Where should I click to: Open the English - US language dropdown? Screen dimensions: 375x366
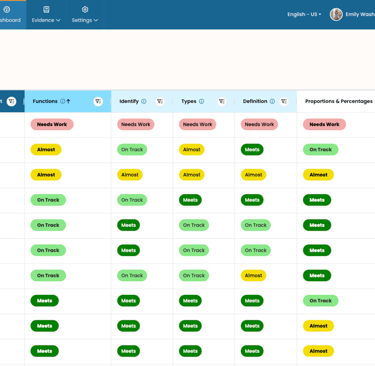coord(304,14)
